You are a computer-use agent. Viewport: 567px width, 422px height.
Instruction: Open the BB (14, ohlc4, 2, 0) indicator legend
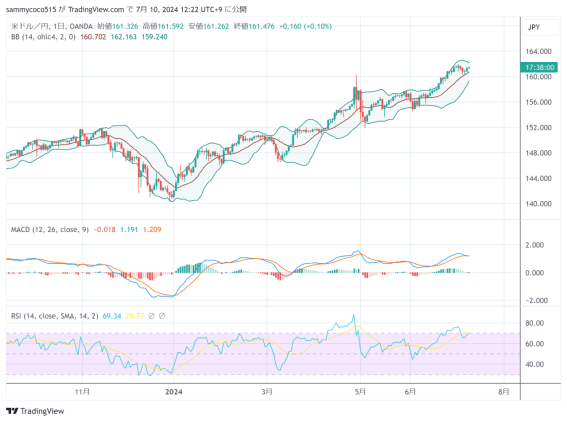(x=43, y=37)
